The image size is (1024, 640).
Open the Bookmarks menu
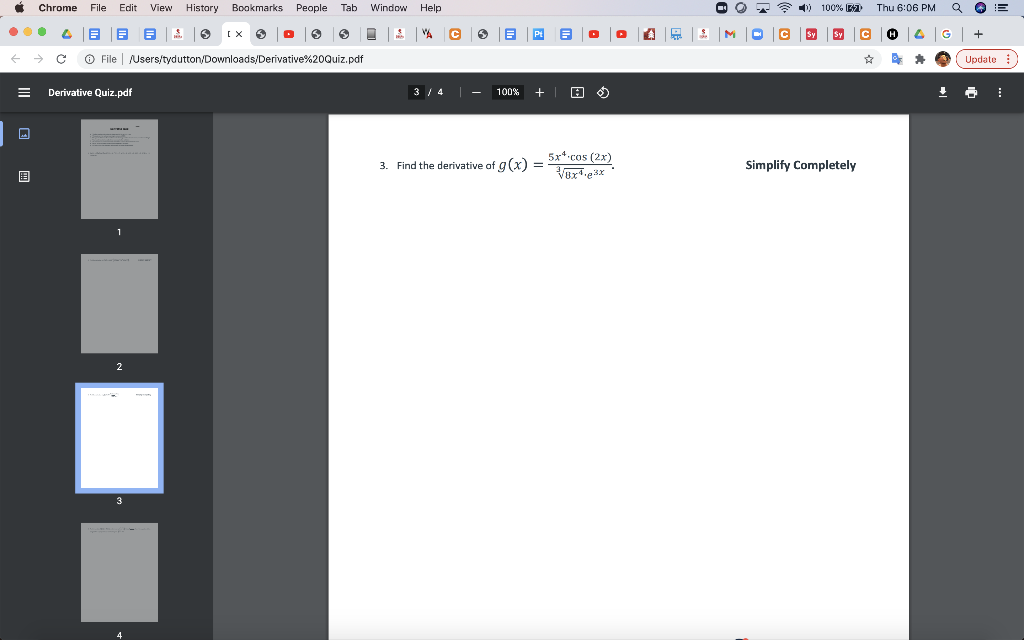click(x=257, y=8)
